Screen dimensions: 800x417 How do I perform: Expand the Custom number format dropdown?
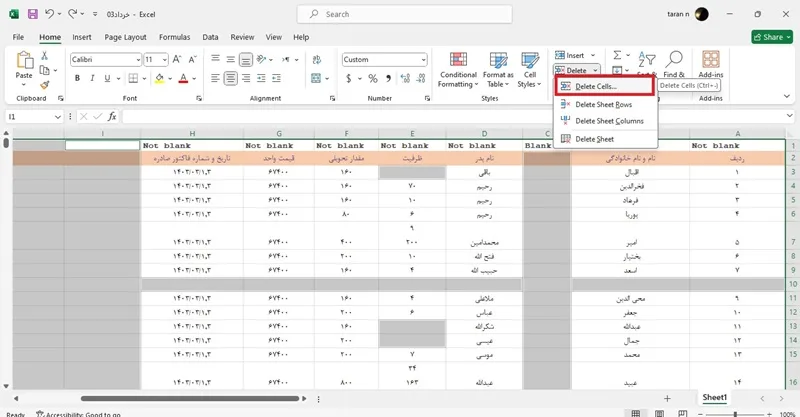pos(423,60)
